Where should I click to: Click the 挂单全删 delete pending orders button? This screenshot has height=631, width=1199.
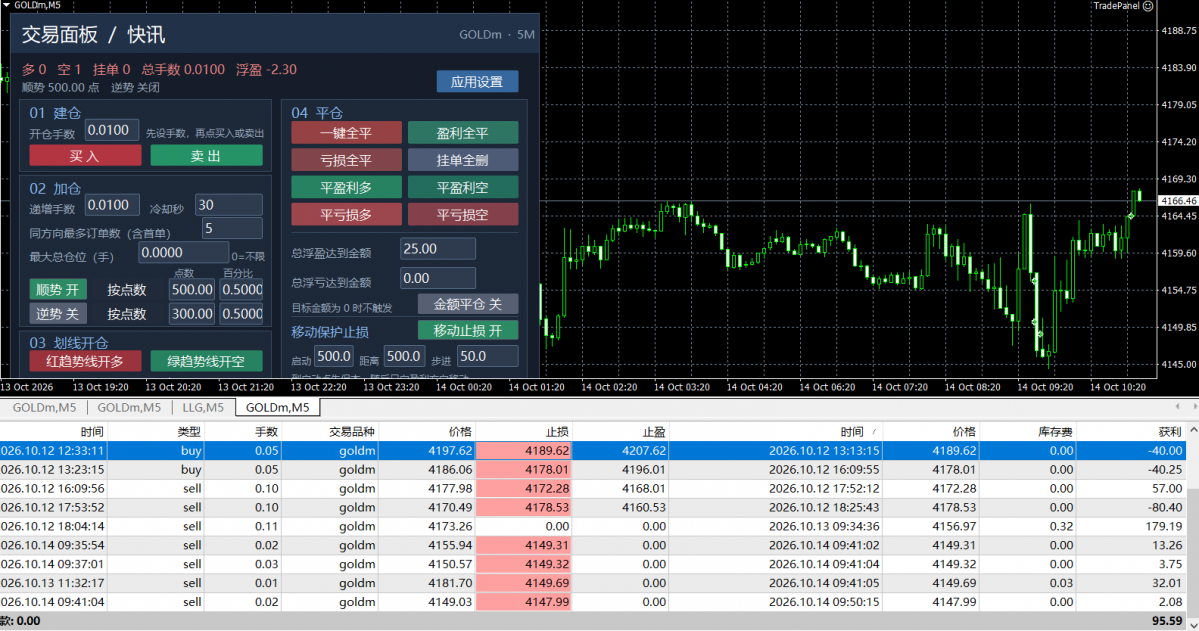(x=463, y=161)
